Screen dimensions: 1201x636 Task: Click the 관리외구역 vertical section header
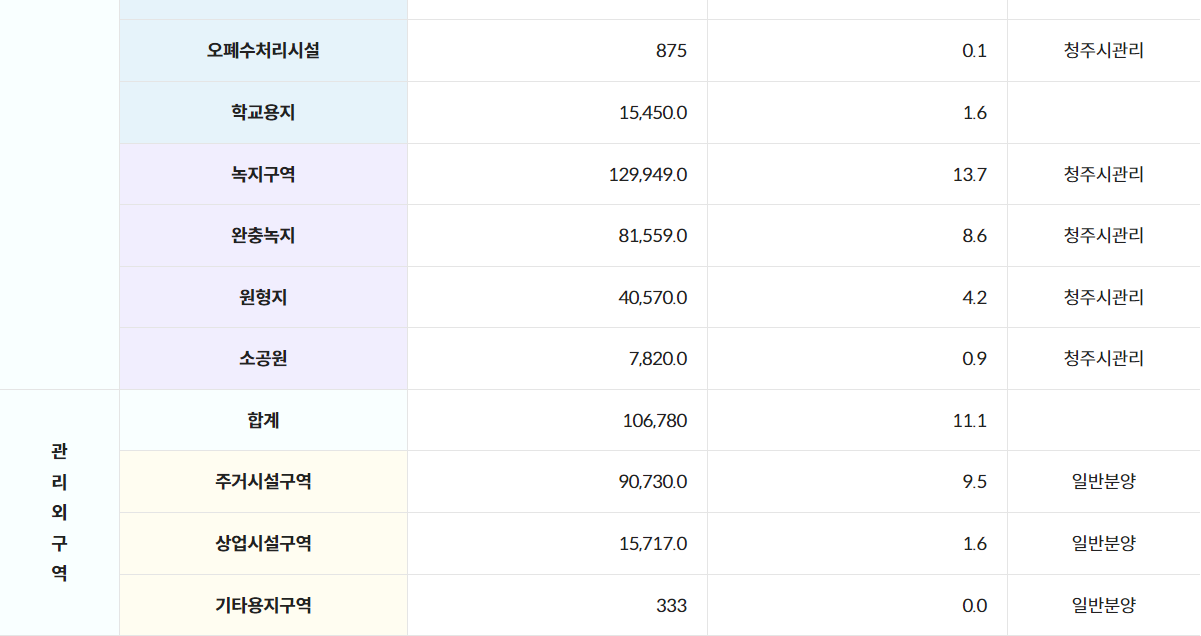pyautogui.click(x=59, y=512)
